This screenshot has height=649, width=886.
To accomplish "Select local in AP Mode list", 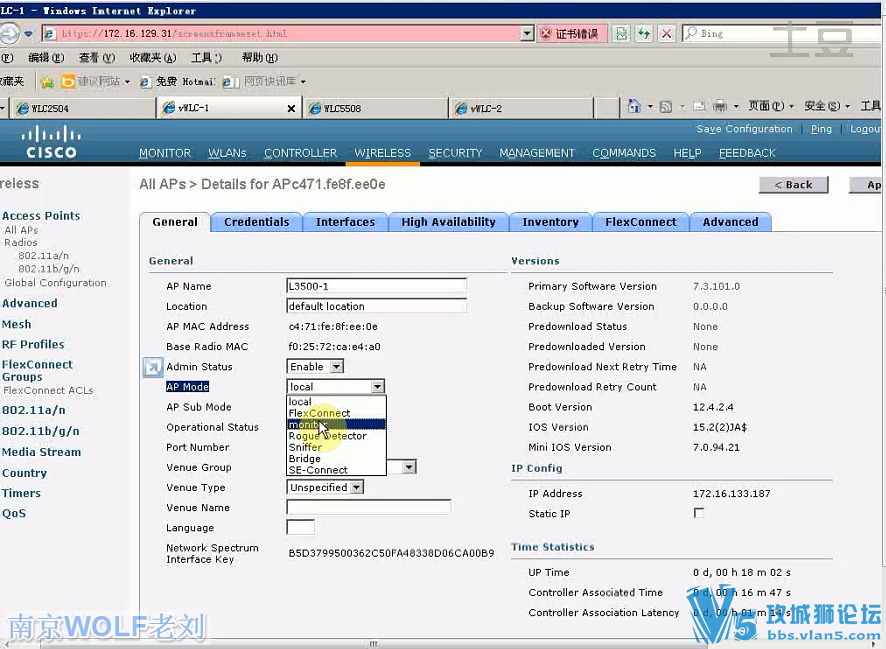I will [x=336, y=402].
